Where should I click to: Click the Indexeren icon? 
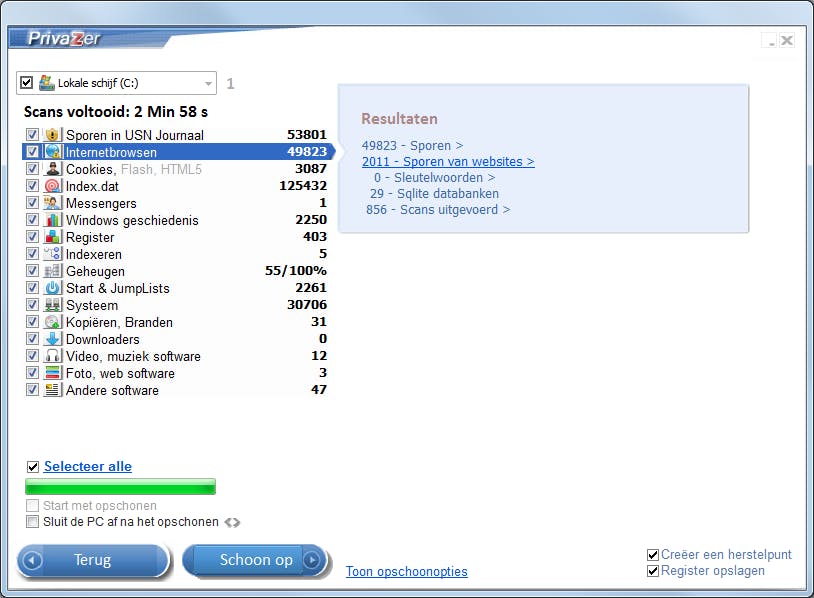[52, 254]
